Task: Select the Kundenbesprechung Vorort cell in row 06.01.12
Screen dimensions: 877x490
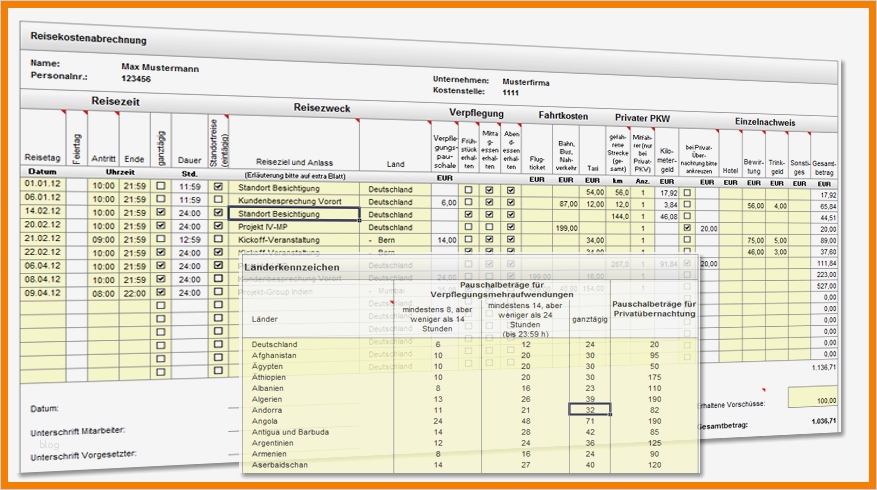Action: 294,201
